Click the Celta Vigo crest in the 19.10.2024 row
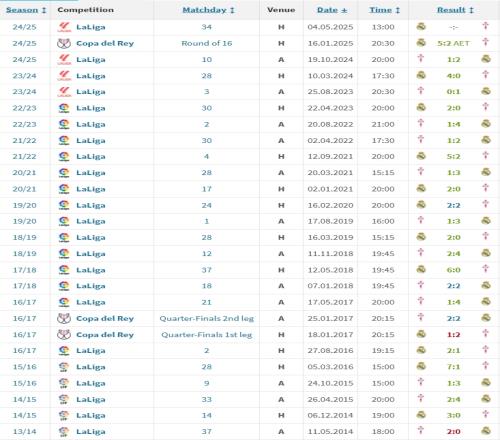Screen dimensions: 500x440 point(421,59)
